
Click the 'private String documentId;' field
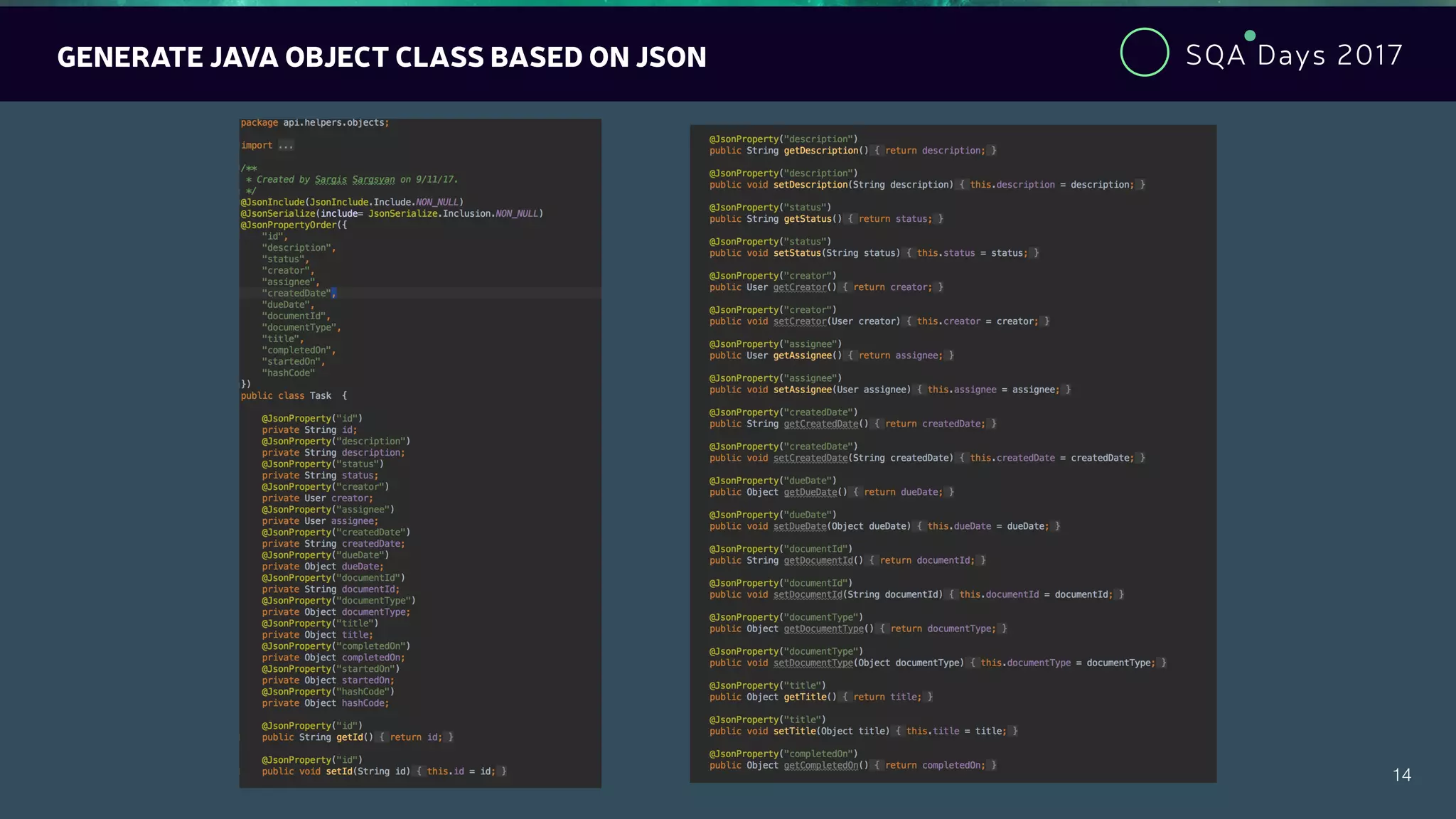coord(331,589)
